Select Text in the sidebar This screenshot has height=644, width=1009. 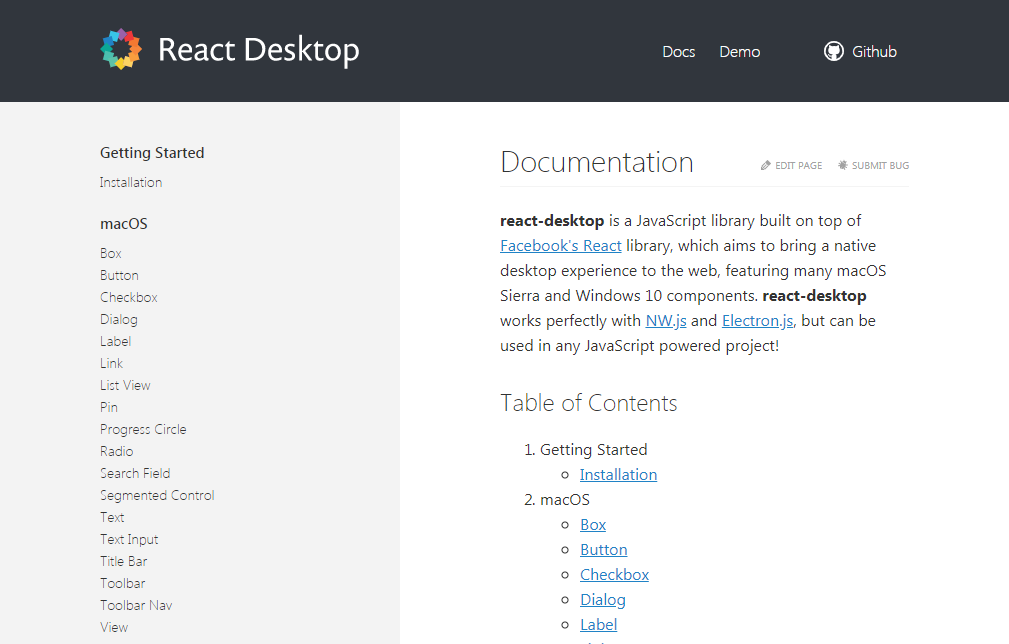coord(112,517)
